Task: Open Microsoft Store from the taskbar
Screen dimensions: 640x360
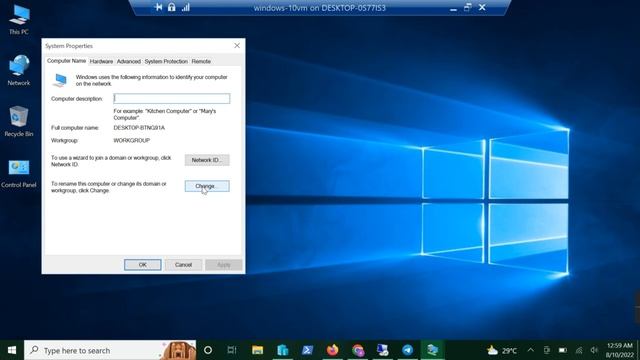Action: tap(282, 350)
